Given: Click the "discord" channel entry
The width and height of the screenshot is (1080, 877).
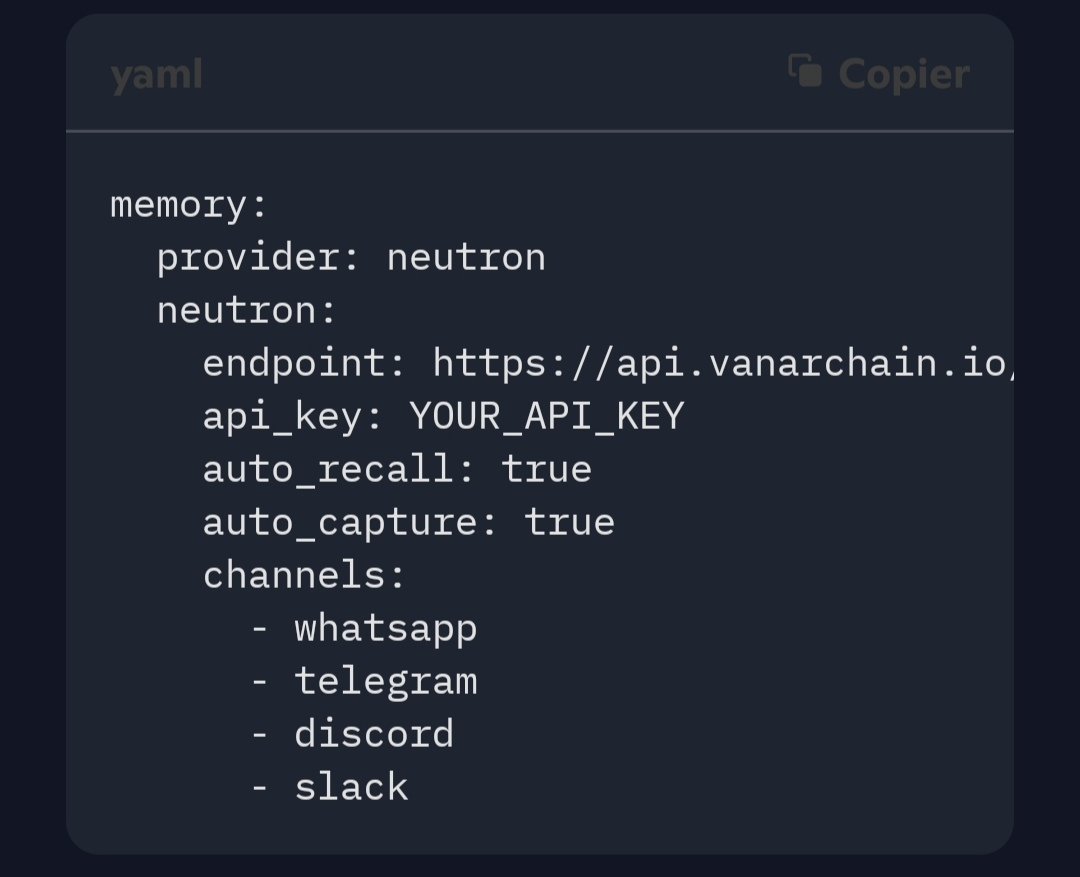Looking at the screenshot, I should tap(374, 734).
